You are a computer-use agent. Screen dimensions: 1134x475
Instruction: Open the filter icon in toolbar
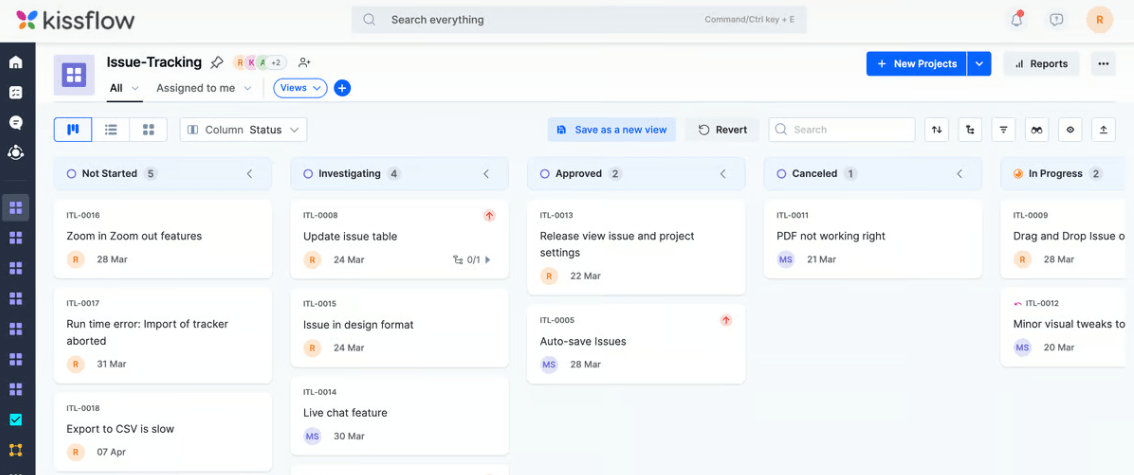click(x=1004, y=130)
